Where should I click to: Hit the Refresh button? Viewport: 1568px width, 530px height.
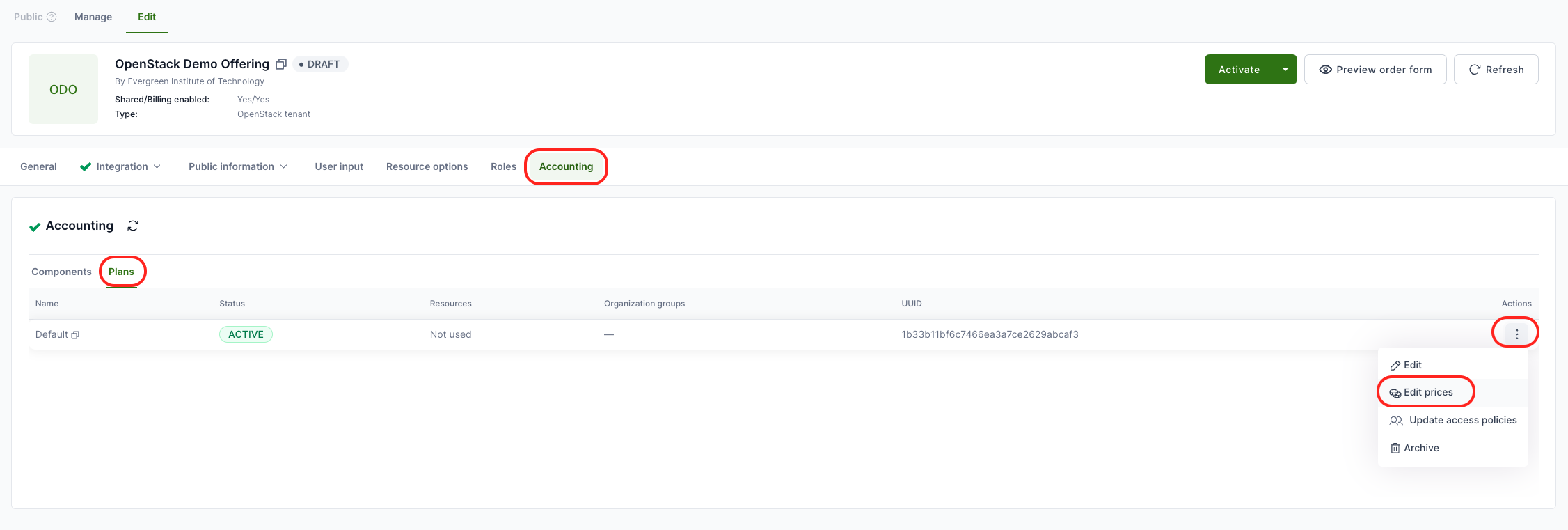click(1496, 70)
